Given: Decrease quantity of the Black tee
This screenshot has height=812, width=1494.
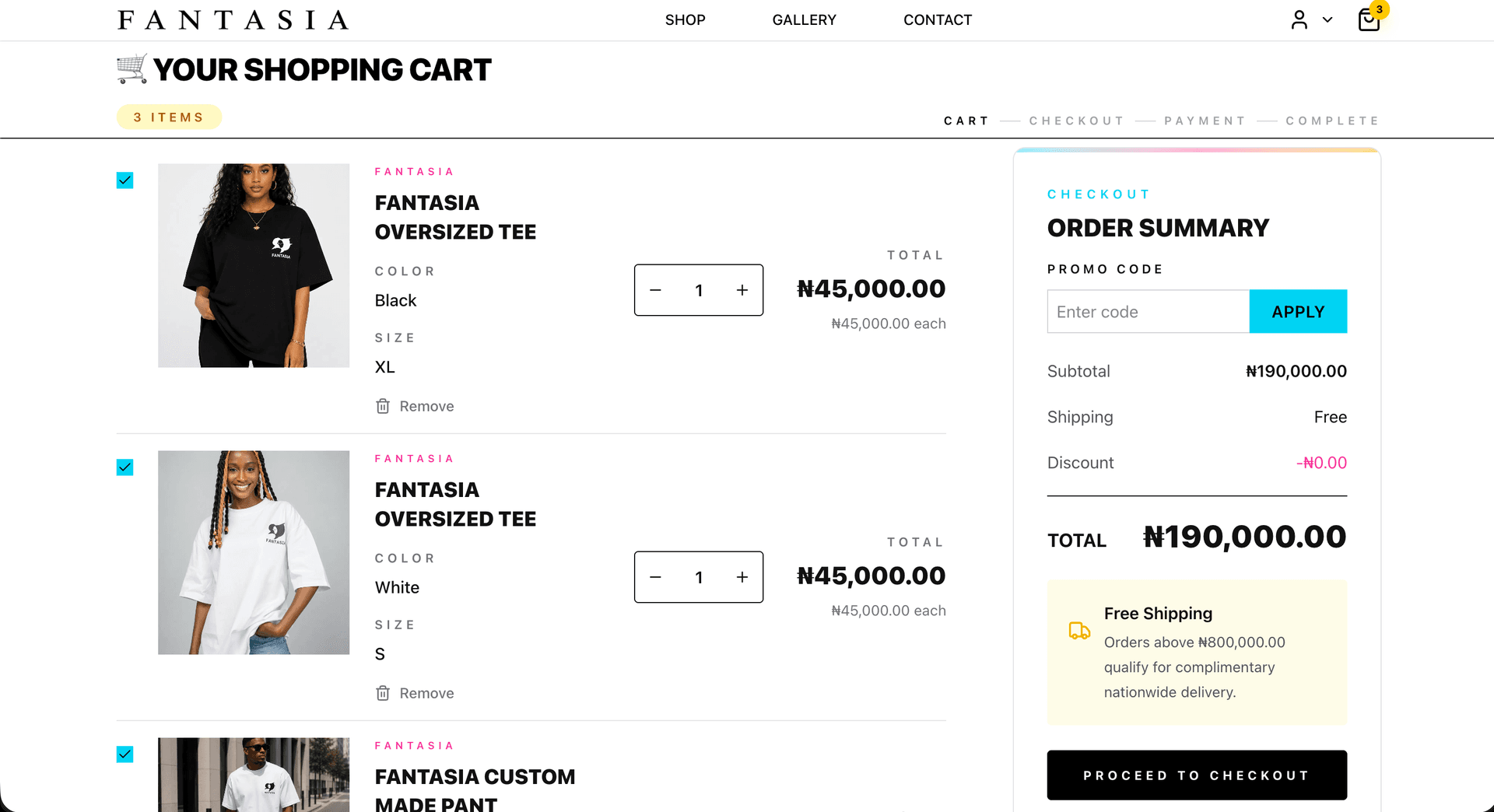Looking at the screenshot, I should 655,290.
